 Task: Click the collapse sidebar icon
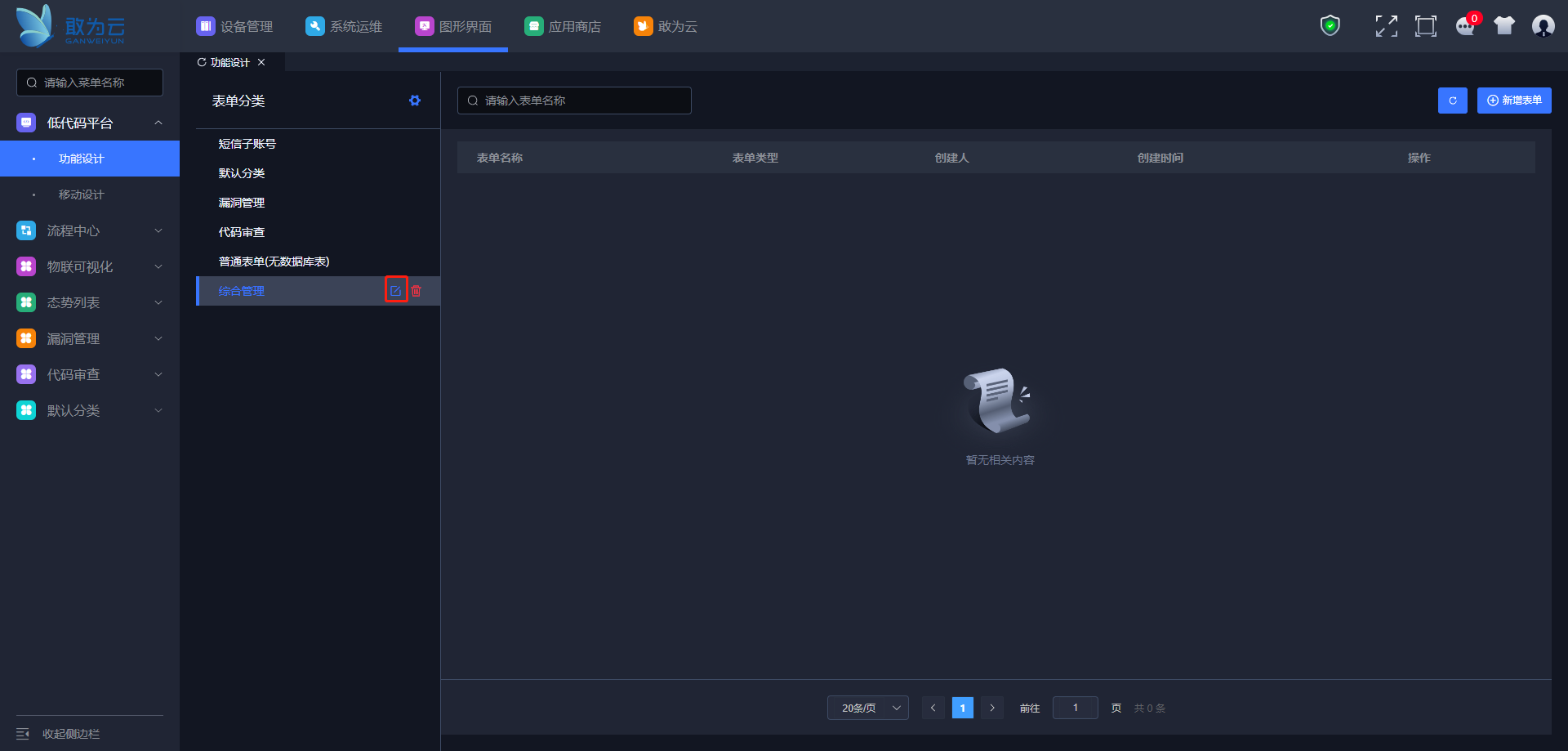[23, 734]
